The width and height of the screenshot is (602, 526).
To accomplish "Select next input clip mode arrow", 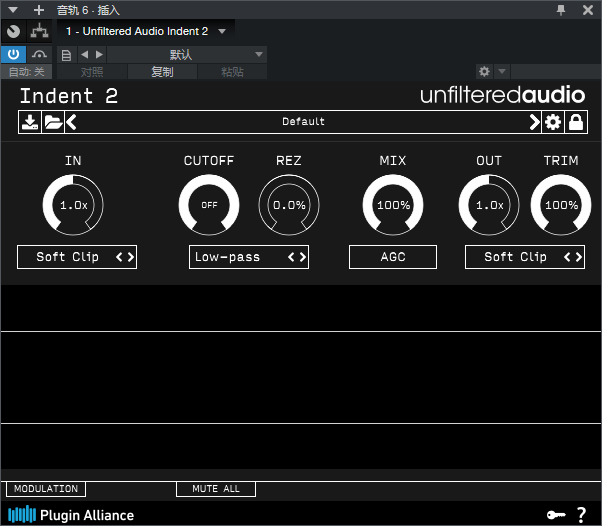I will pyautogui.click(x=131, y=257).
